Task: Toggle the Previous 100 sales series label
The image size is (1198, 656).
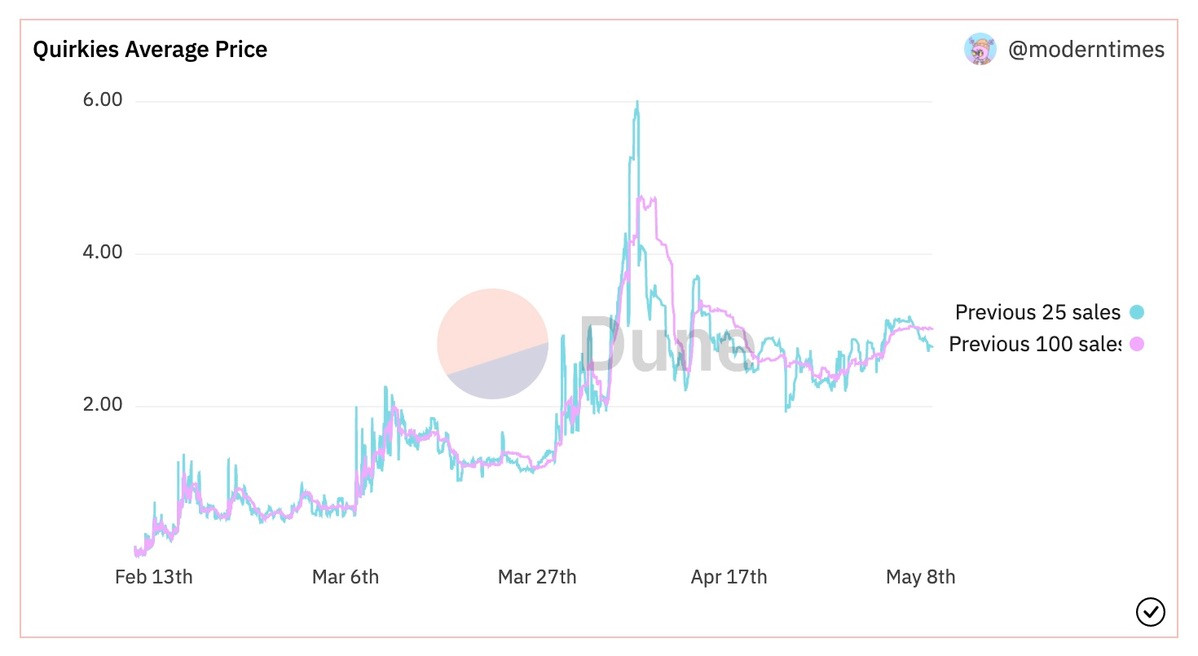Action: pos(1034,344)
